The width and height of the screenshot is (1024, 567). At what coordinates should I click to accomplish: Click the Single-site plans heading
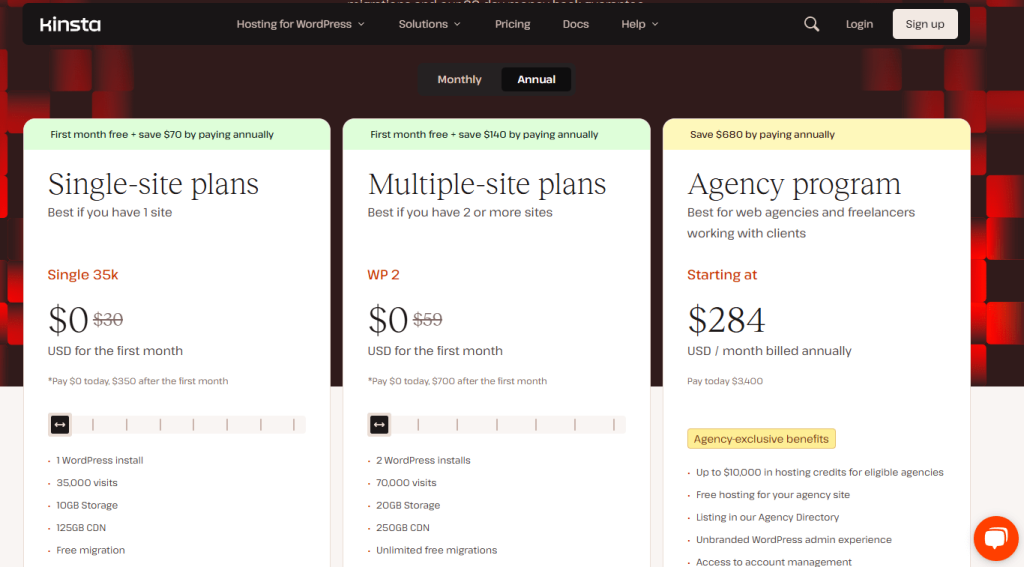point(153,184)
